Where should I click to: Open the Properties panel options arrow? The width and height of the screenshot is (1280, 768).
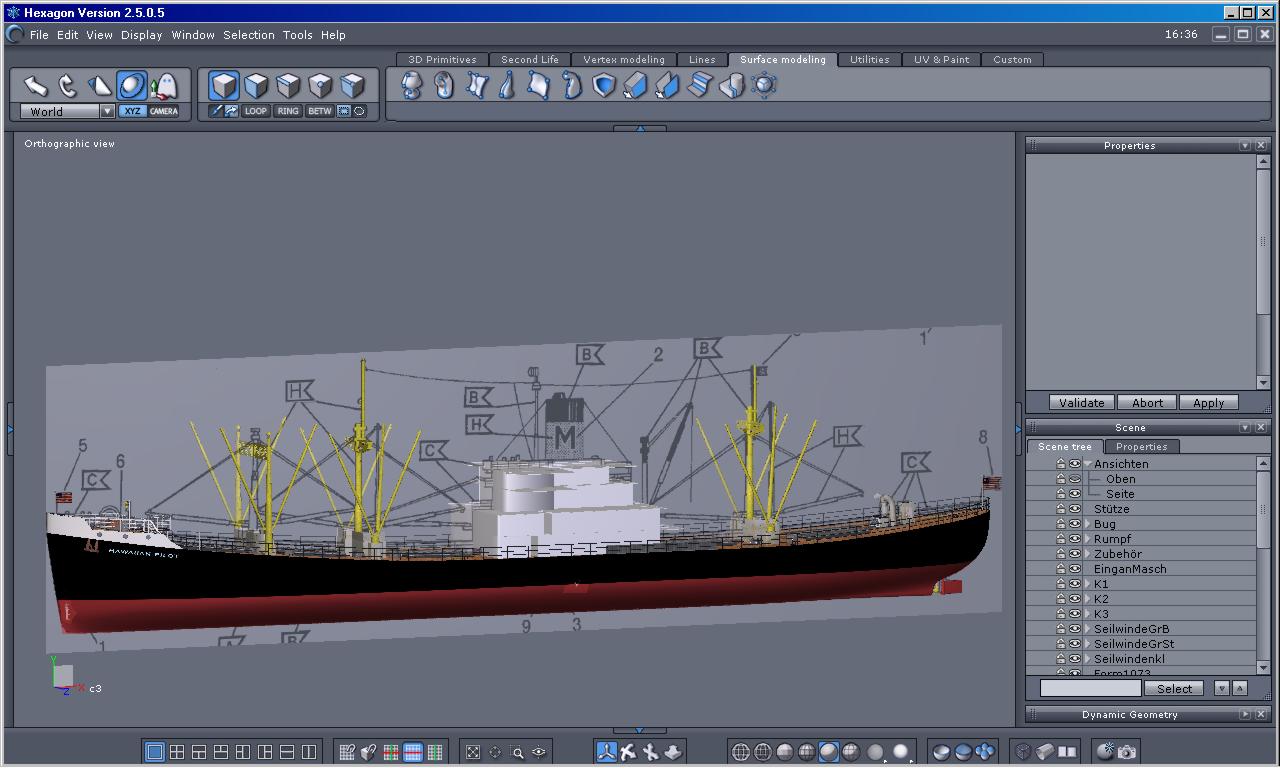click(x=1245, y=146)
